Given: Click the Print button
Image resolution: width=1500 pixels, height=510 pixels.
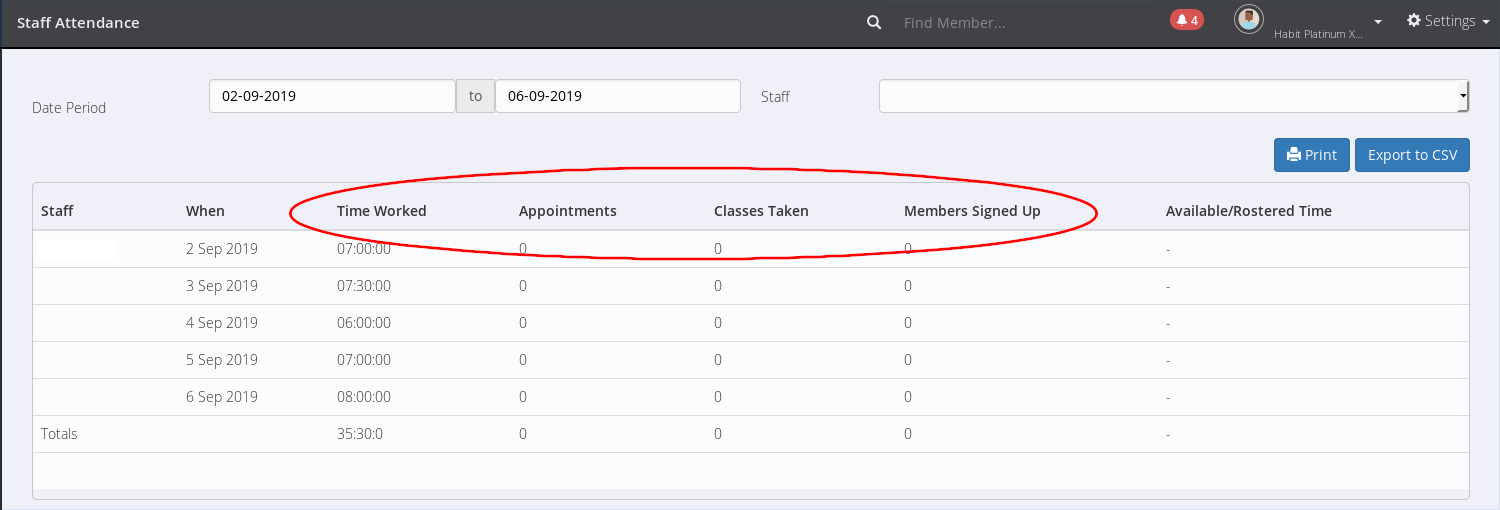Looking at the screenshot, I should click(1311, 155).
